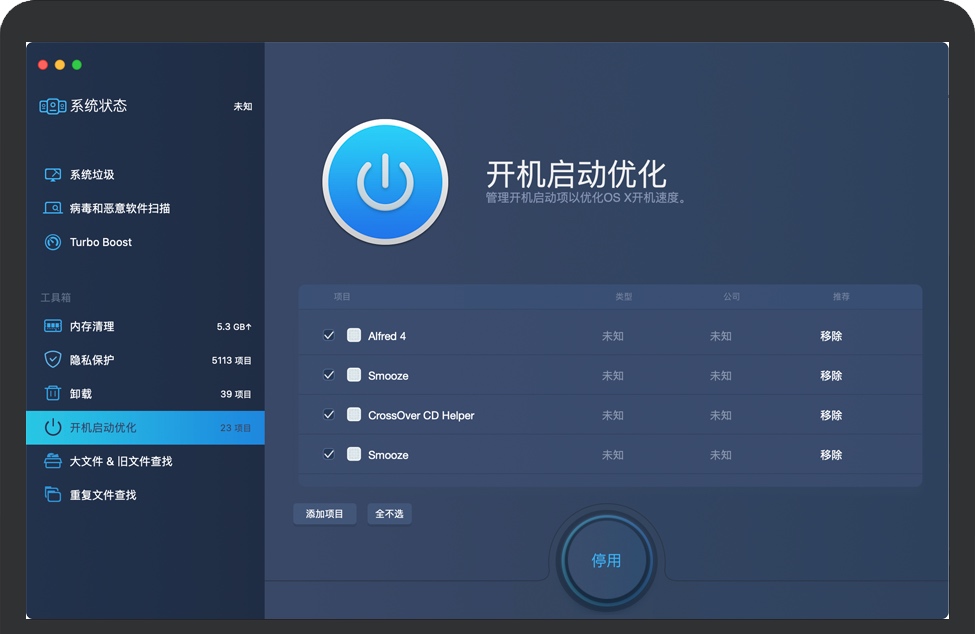The width and height of the screenshot is (975, 634).
Task: Open the 重复文件查找 duplicate files icon
Action: click(53, 495)
